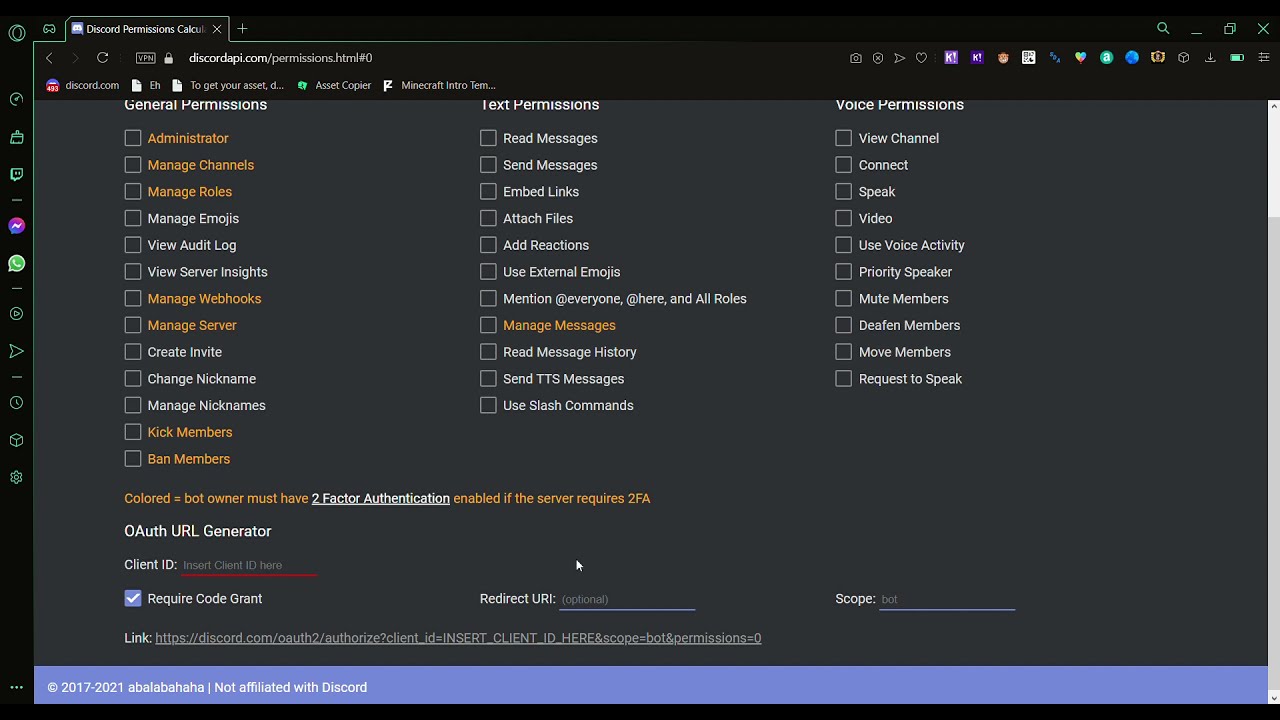Open GX Control speedometer in sidebar
The height and width of the screenshot is (720, 1280).
click(16, 99)
